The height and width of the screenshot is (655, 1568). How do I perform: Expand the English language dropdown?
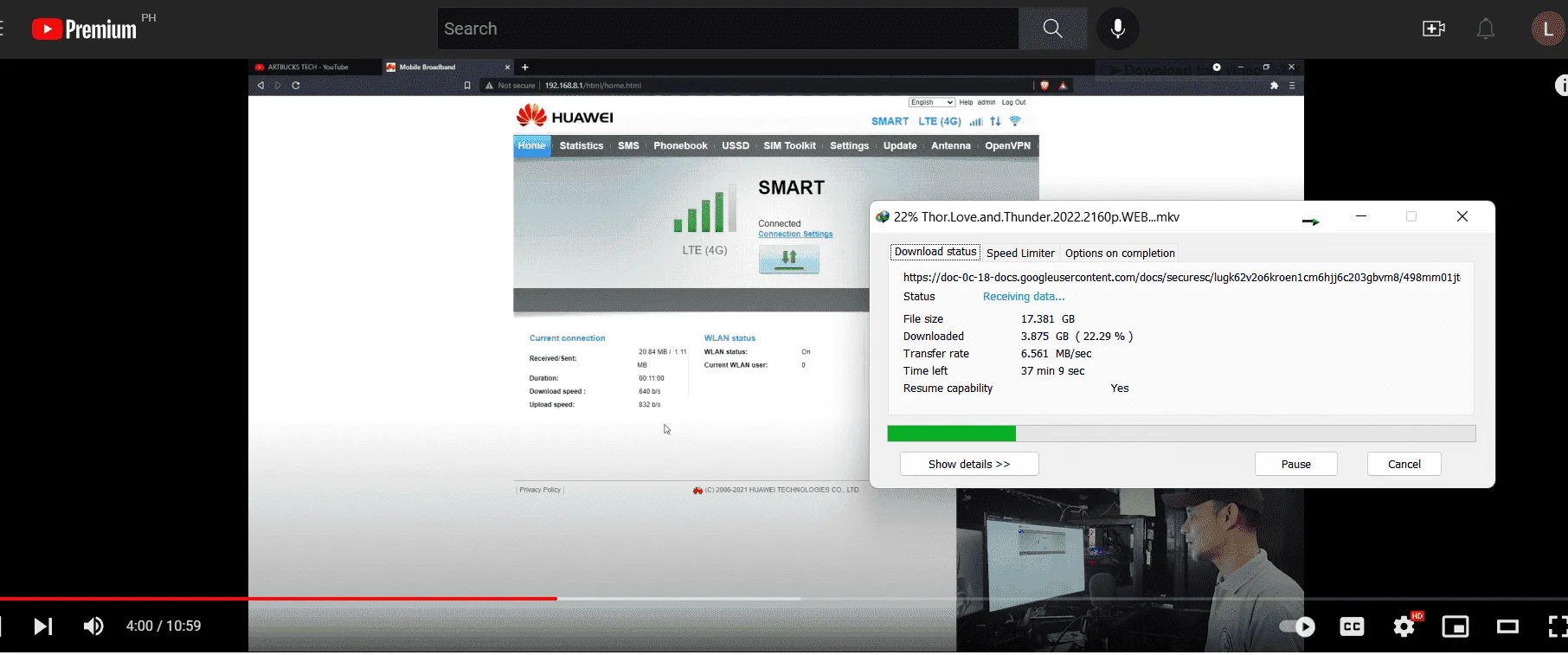pos(932,102)
